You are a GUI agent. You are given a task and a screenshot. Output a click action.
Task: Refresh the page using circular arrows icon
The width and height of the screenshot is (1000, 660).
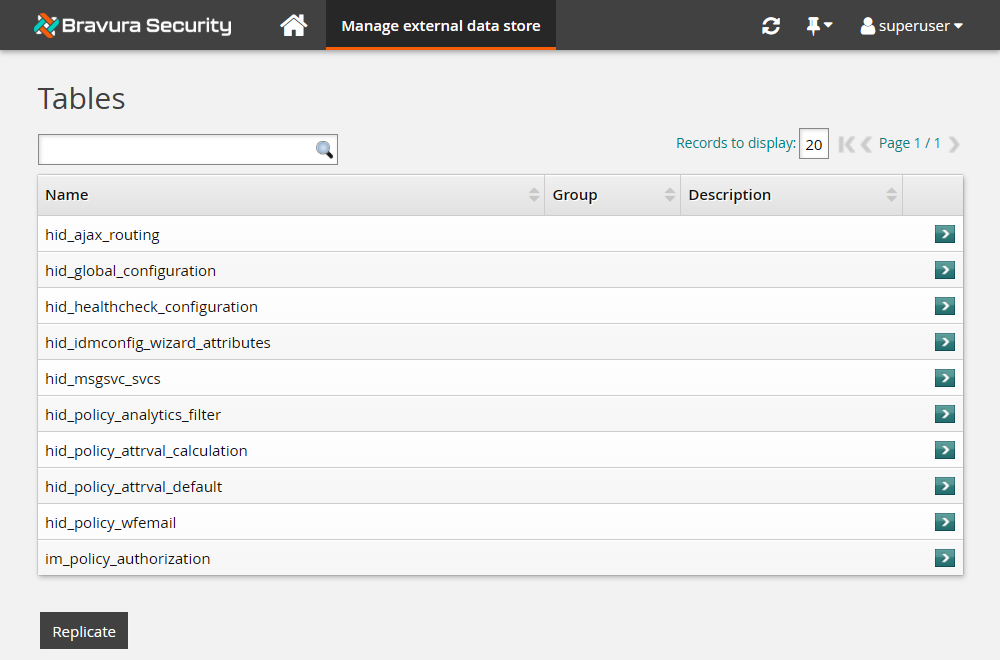[x=770, y=25]
